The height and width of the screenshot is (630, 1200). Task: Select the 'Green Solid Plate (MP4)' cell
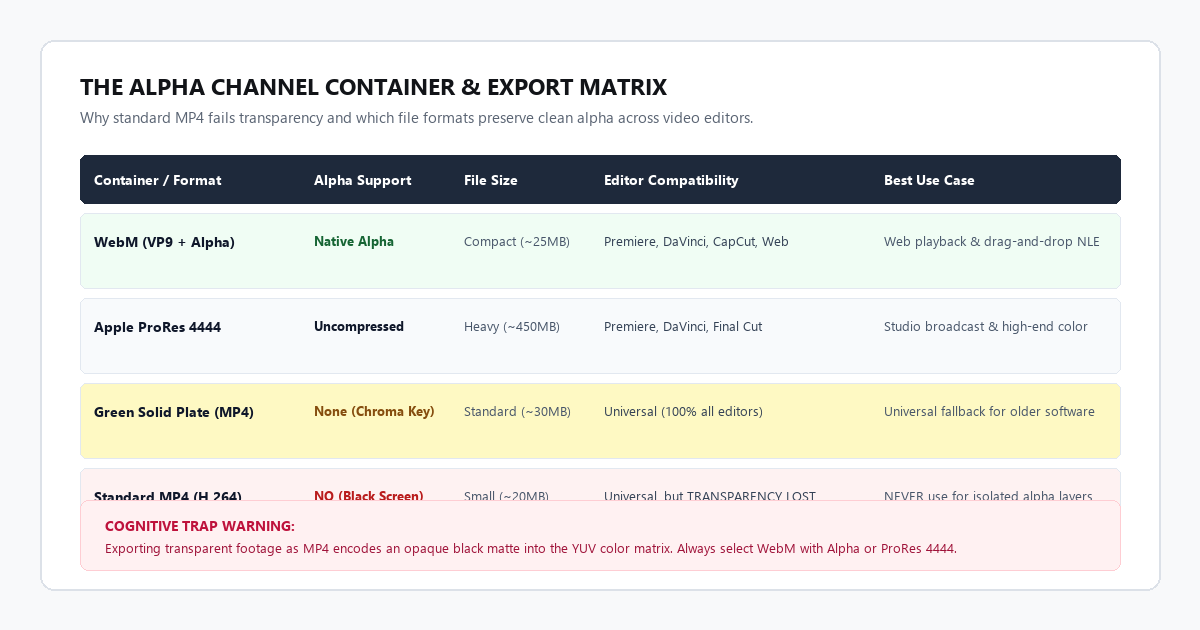point(174,412)
